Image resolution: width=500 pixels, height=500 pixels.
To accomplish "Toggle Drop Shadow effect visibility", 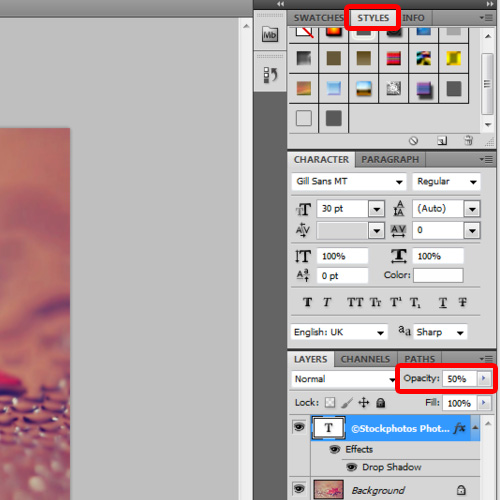I will pyautogui.click(x=351, y=467).
